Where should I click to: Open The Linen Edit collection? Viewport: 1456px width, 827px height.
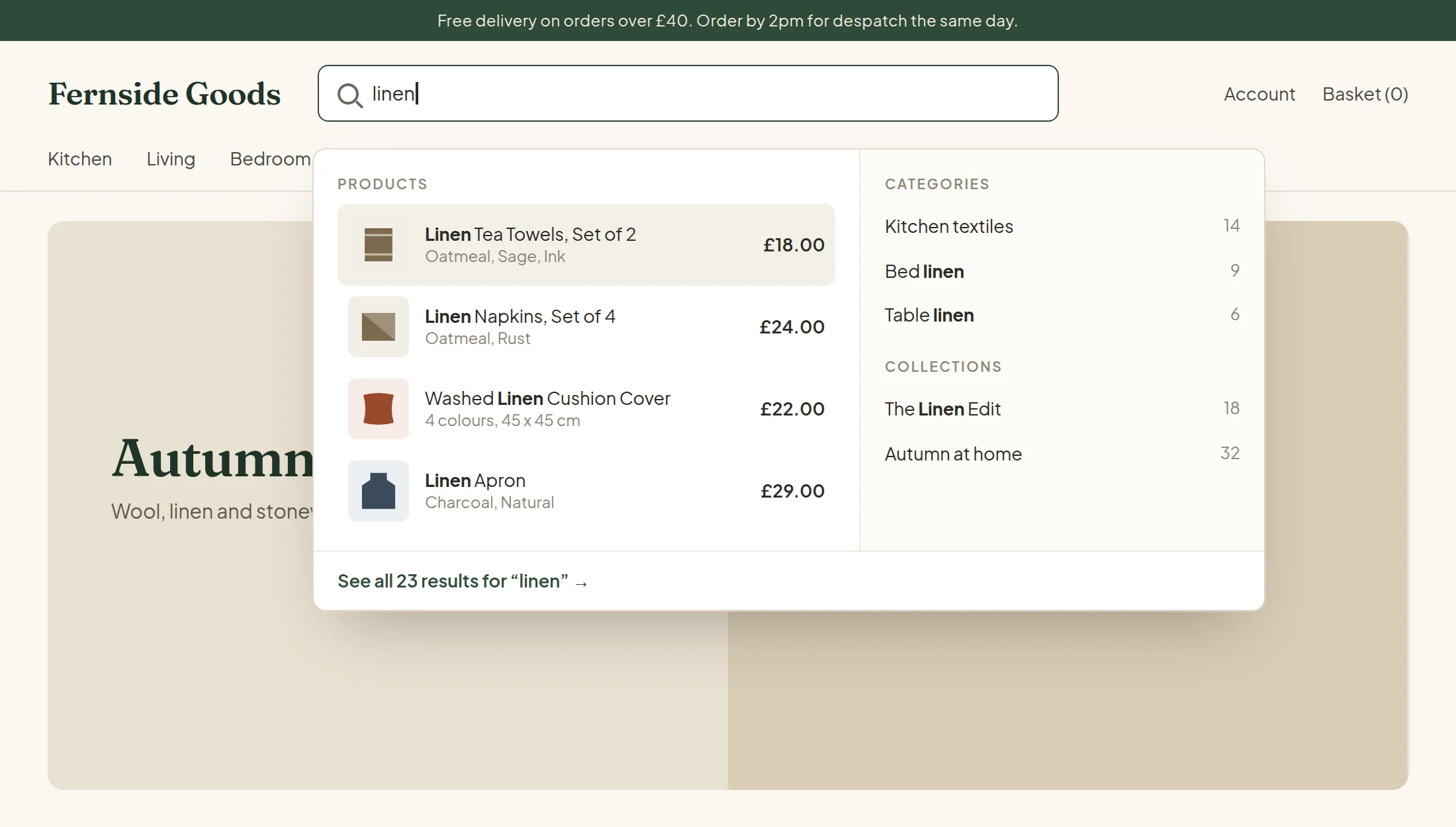pyautogui.click(x=1062, y=409)
